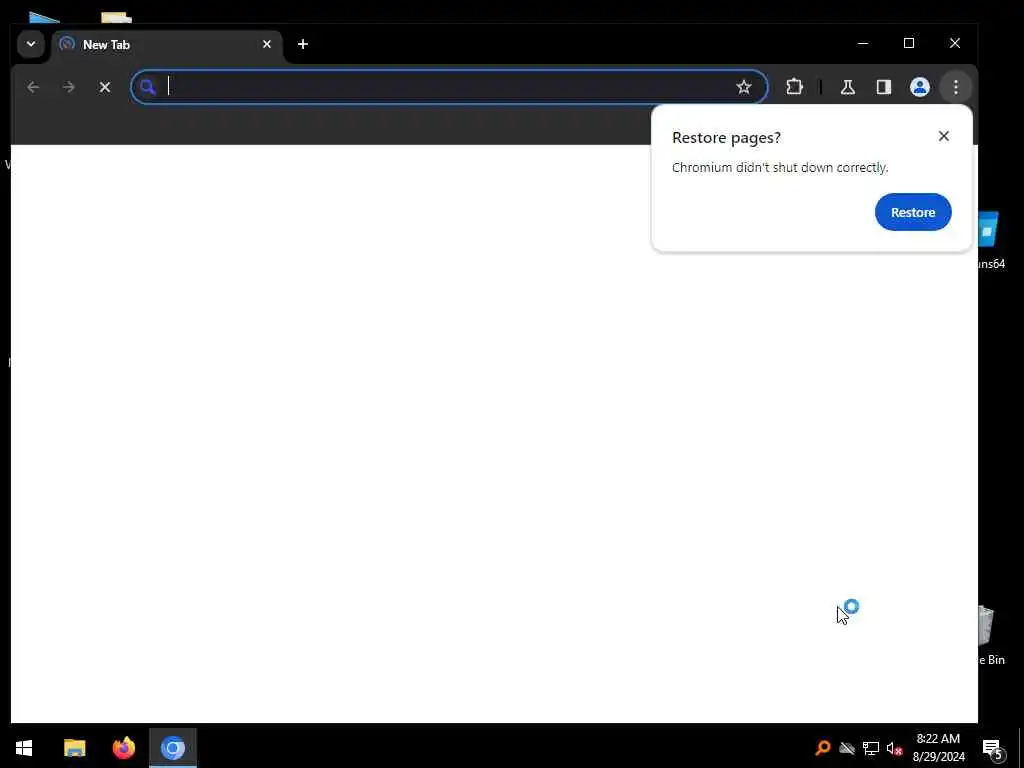This screenshot has height=768, width=1024.
Task: Open the taskbar clock and date
Action: click(x=938, y=748)
